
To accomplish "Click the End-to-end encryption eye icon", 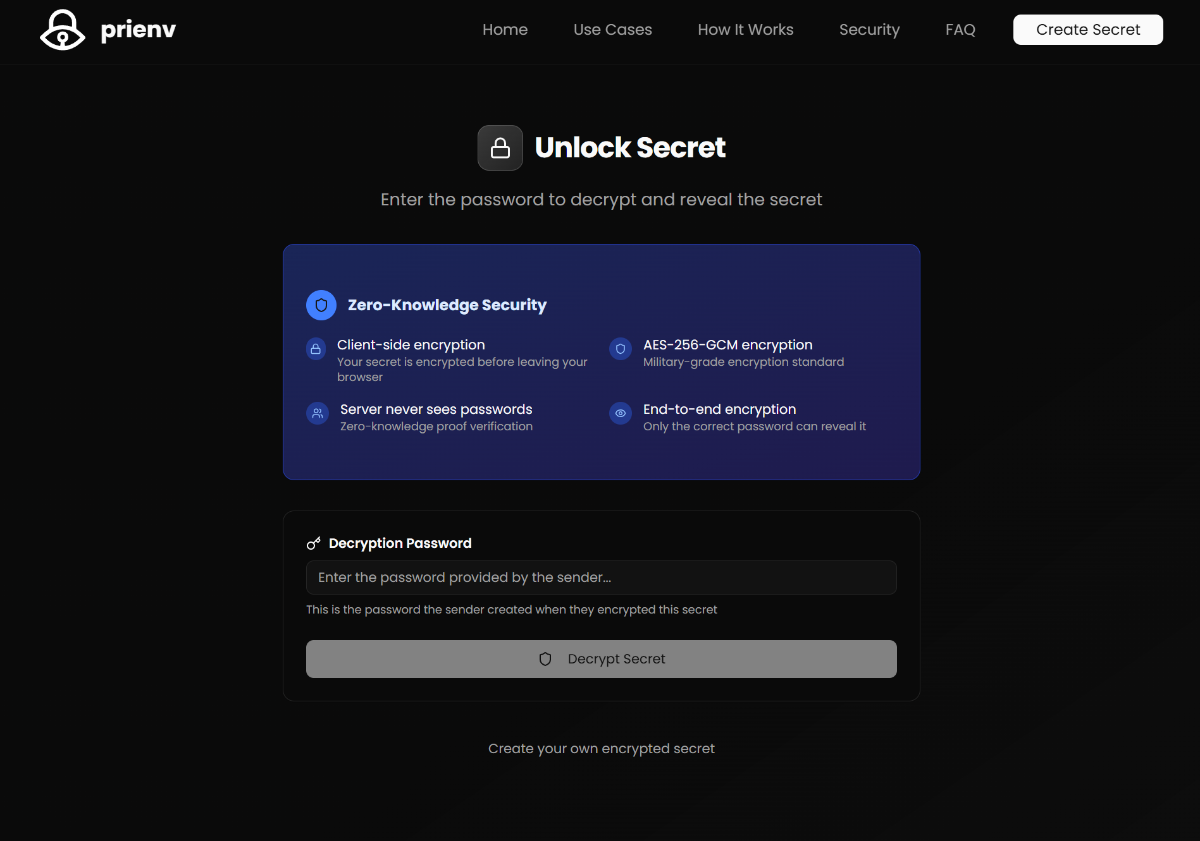I will click(x=620, y=413).
